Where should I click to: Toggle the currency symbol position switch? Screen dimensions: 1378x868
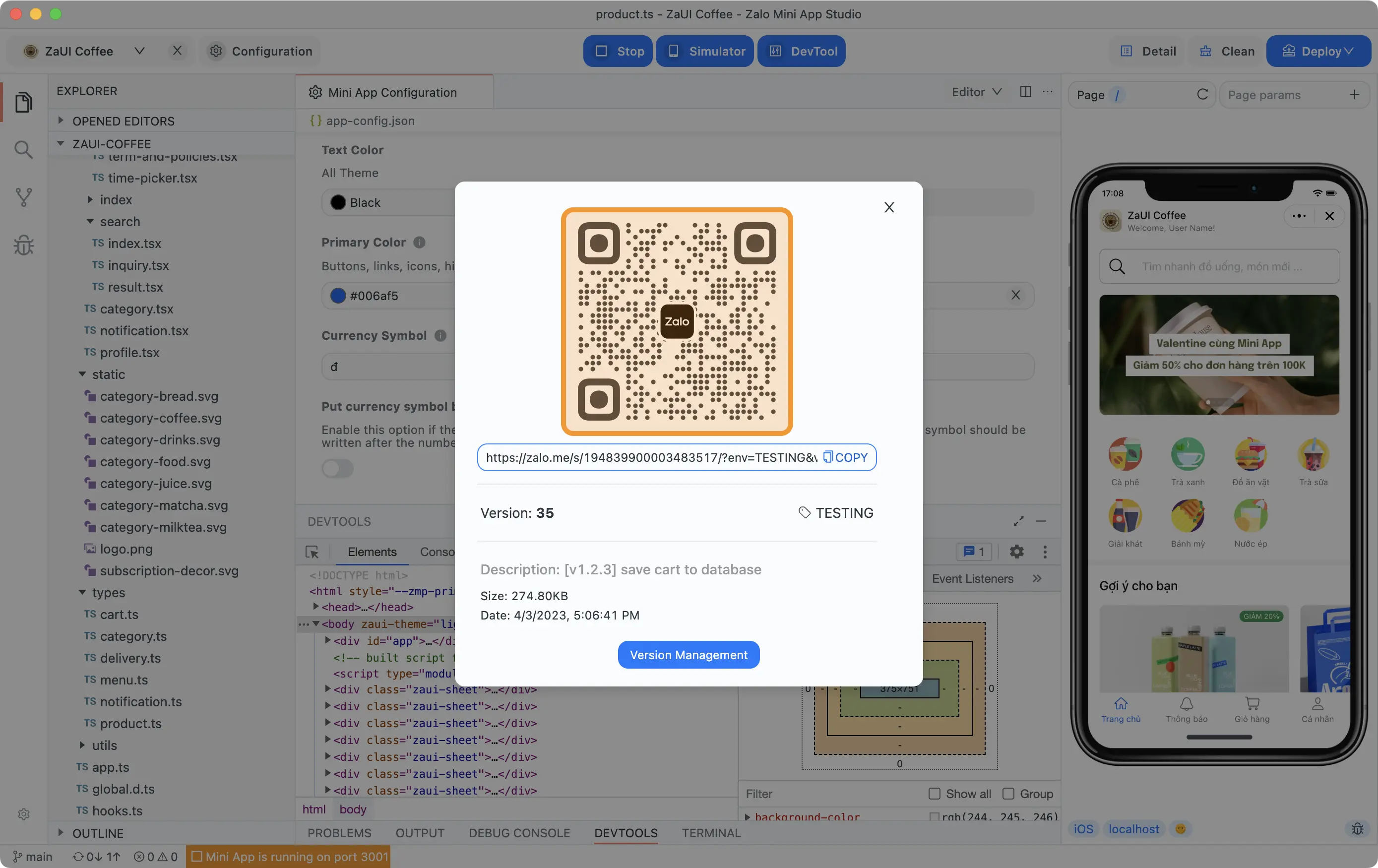click(338, 469)
